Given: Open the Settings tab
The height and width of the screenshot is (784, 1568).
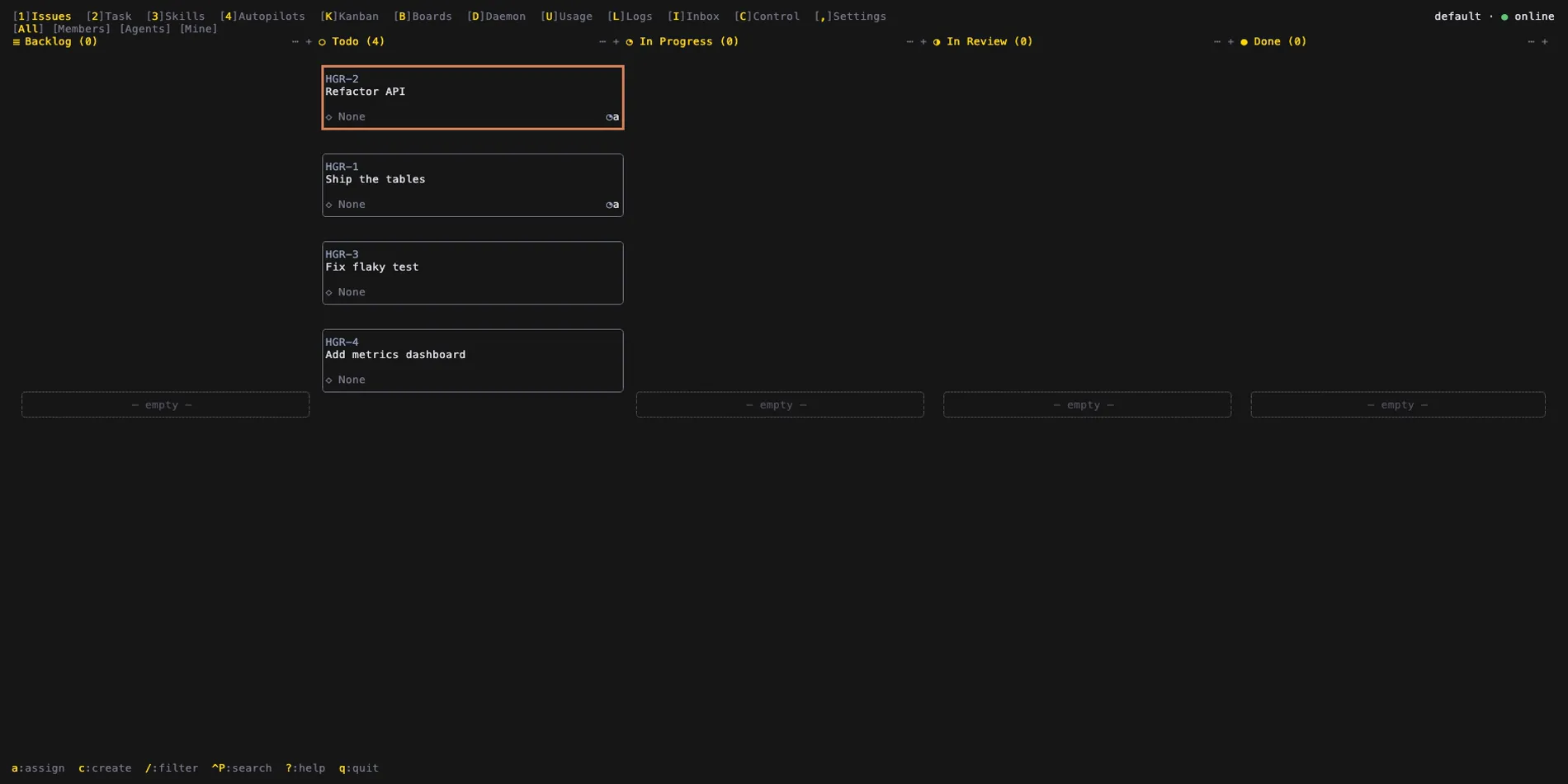Looking at the screenshot, I should (851, 17).
